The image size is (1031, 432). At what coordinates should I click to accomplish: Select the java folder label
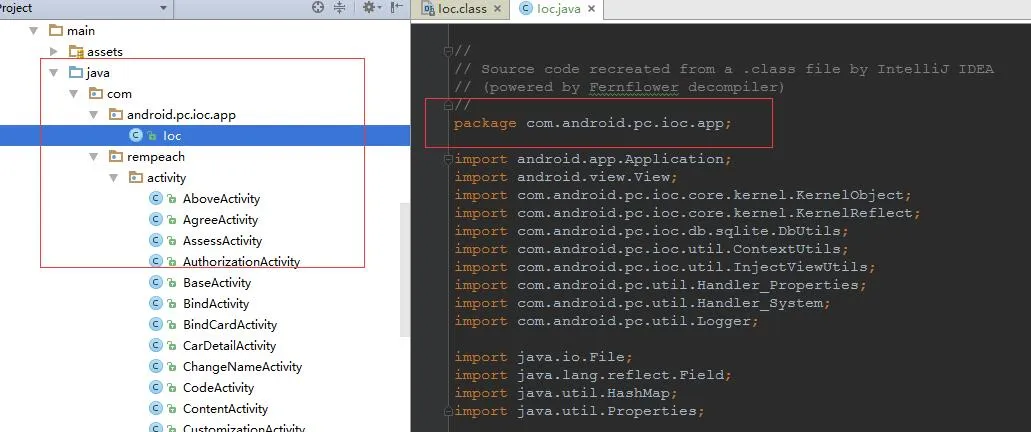(98, 73)
